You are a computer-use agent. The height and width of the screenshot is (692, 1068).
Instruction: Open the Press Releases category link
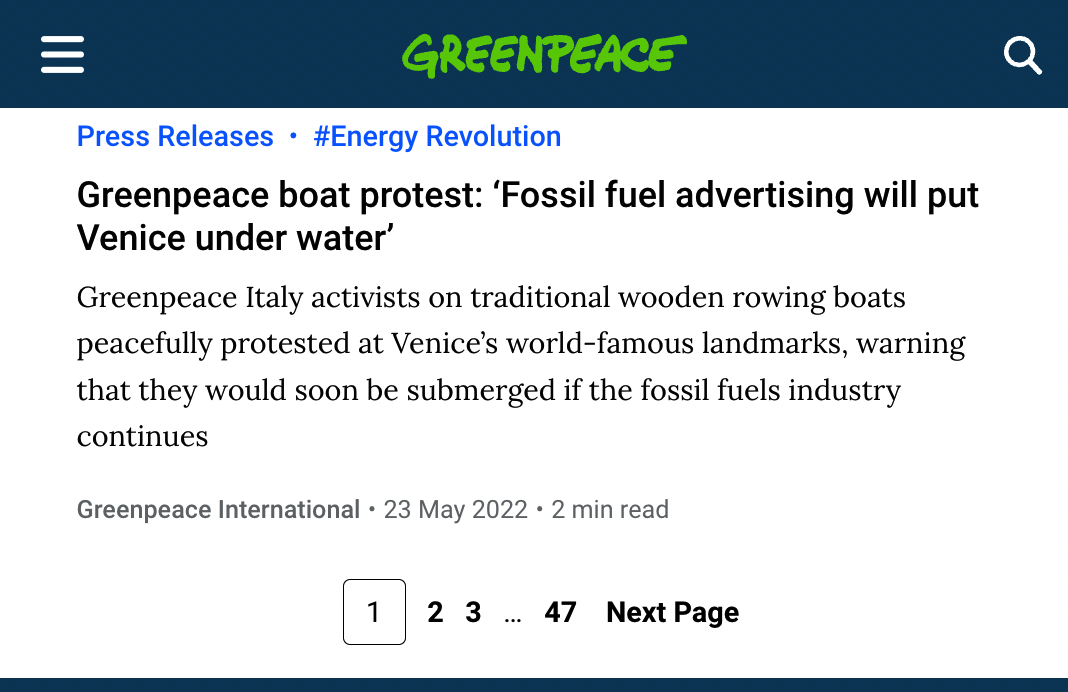point(175,136)
